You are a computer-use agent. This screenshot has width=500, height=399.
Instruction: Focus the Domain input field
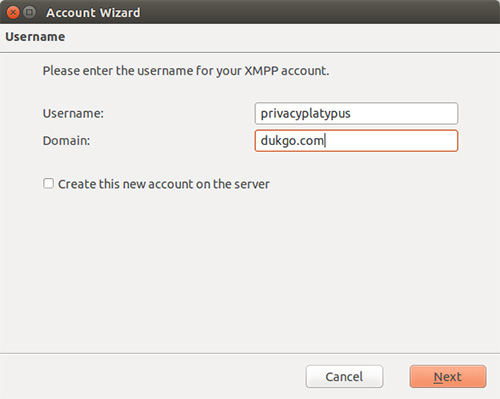coord(356,141)
